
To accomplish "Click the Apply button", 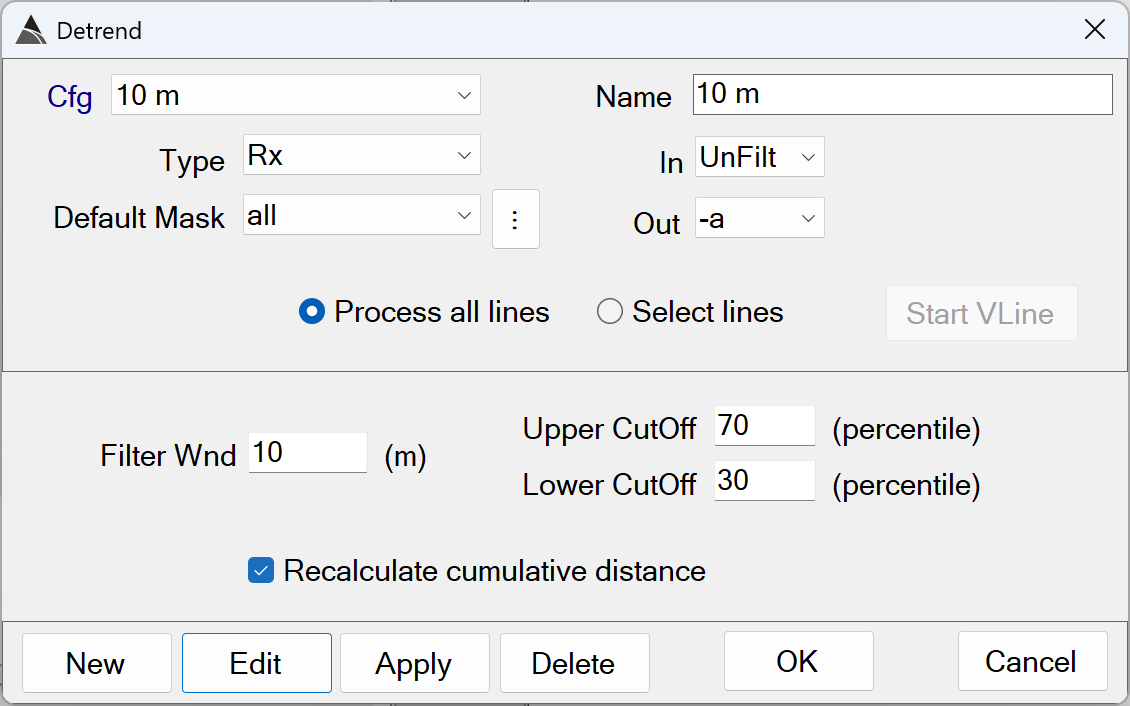I will 414,663.
